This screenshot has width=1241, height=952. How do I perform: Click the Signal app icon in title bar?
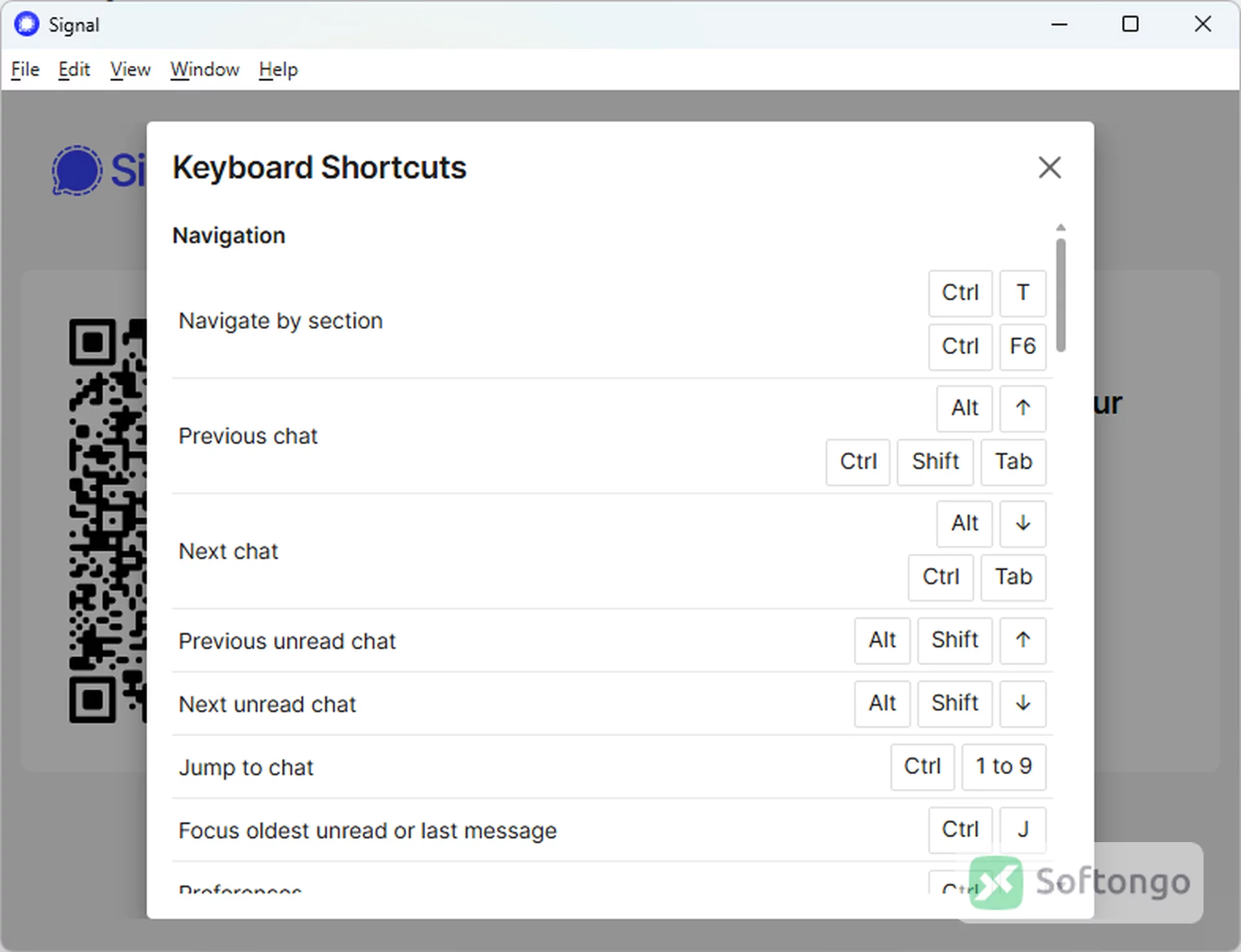click(x=27, y=25)
